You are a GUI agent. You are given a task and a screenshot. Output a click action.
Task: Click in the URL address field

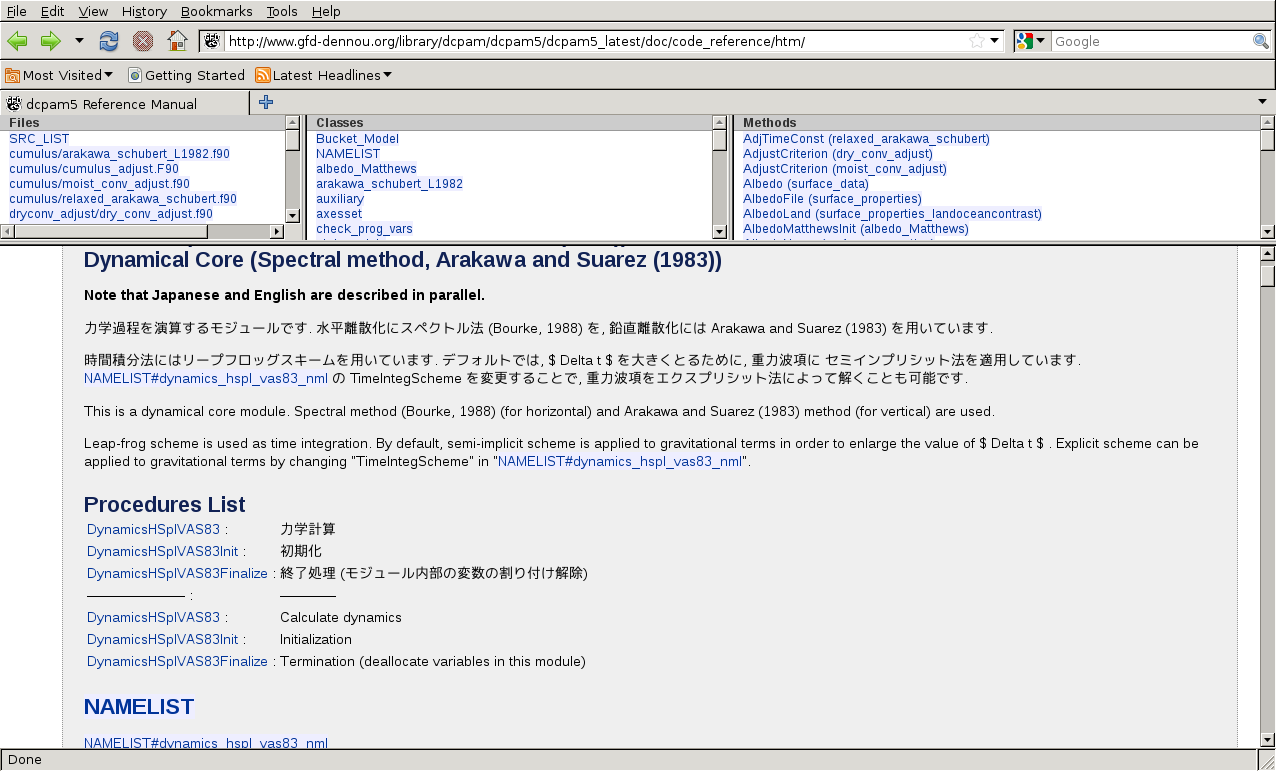590,41
